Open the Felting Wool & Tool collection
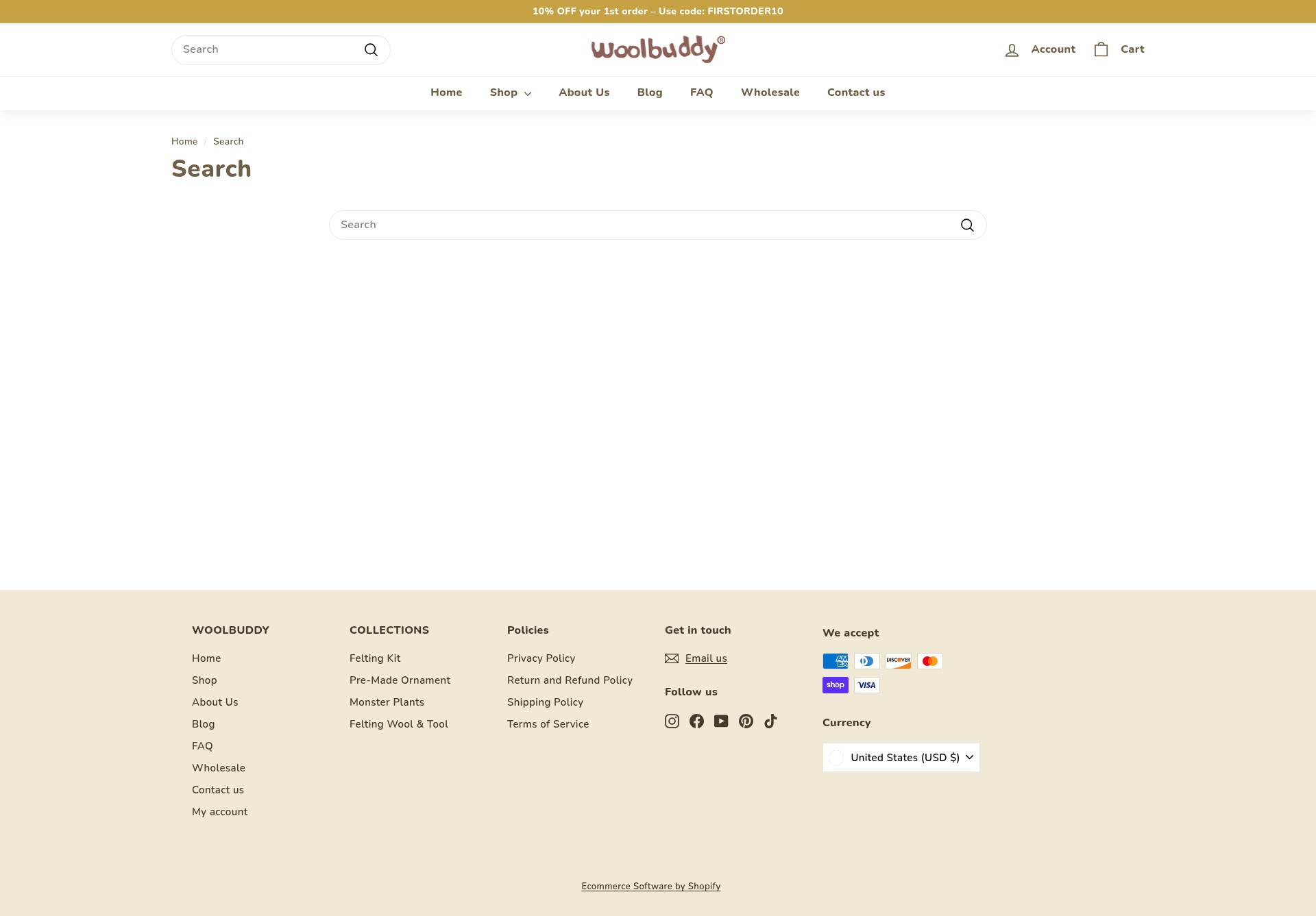 click(399, 724)
